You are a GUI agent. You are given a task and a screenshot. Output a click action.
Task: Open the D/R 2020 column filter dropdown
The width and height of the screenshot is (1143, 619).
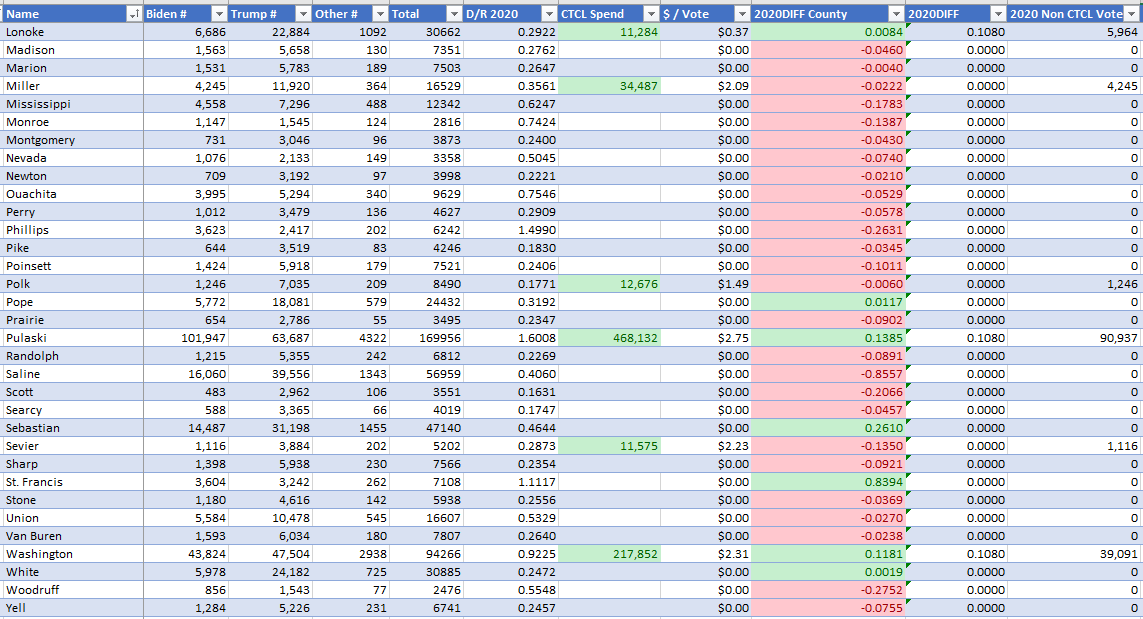(x=548, y=14)
